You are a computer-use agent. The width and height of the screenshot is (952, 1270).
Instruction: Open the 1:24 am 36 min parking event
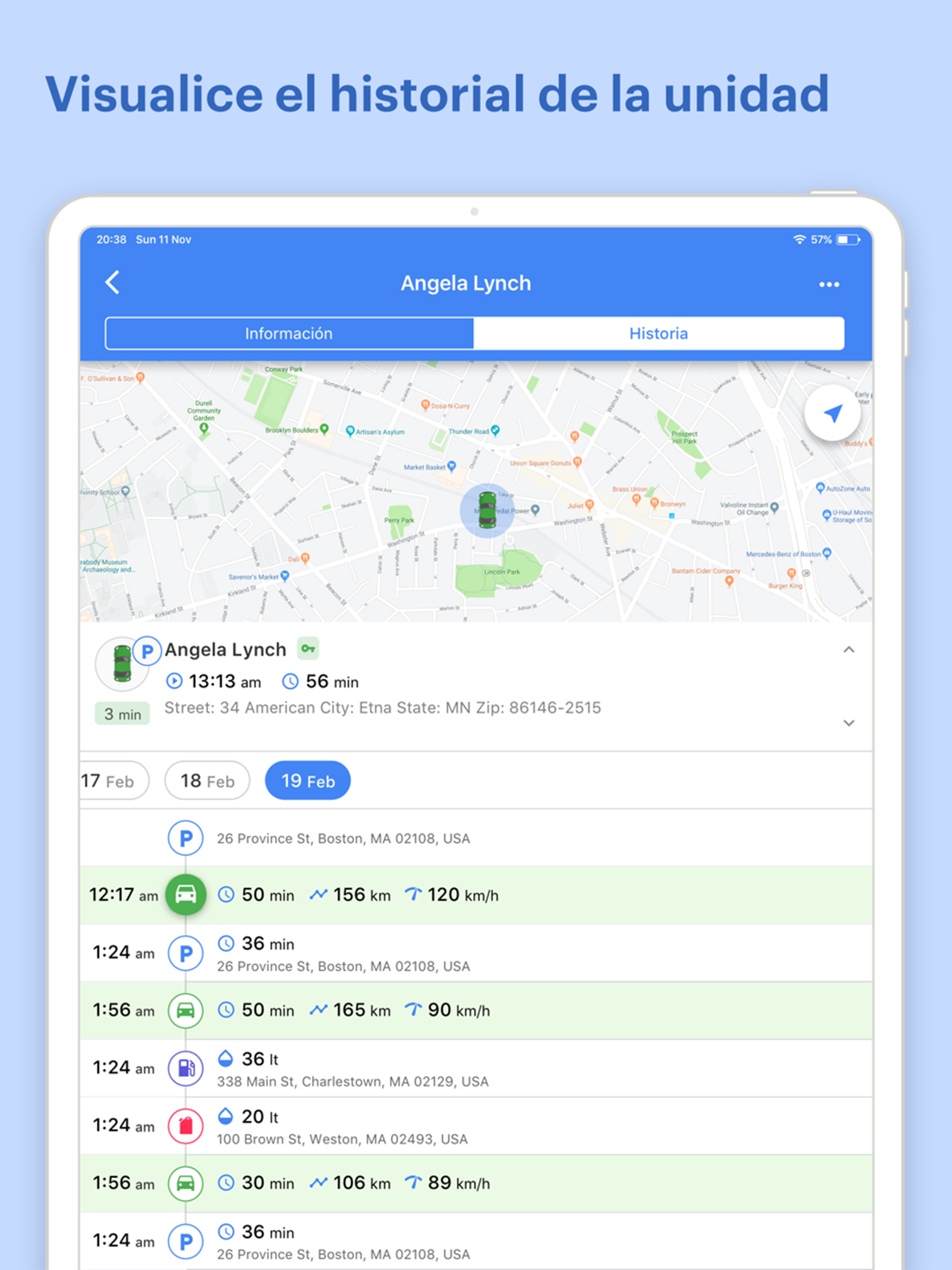point(476,953)
